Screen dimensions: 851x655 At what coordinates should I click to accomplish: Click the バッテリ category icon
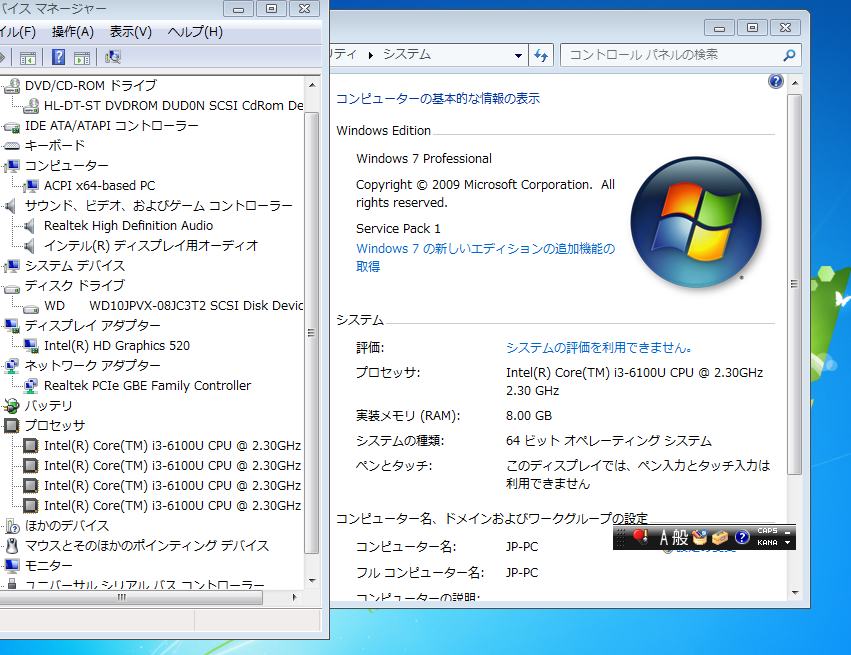click(12, 406)
